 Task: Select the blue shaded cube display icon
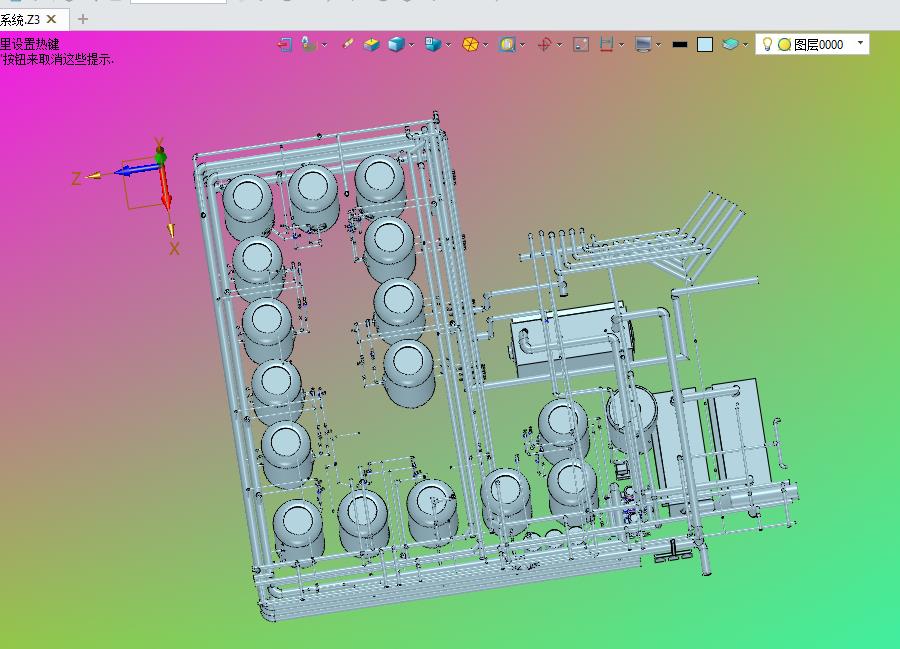tap(397, 44)
